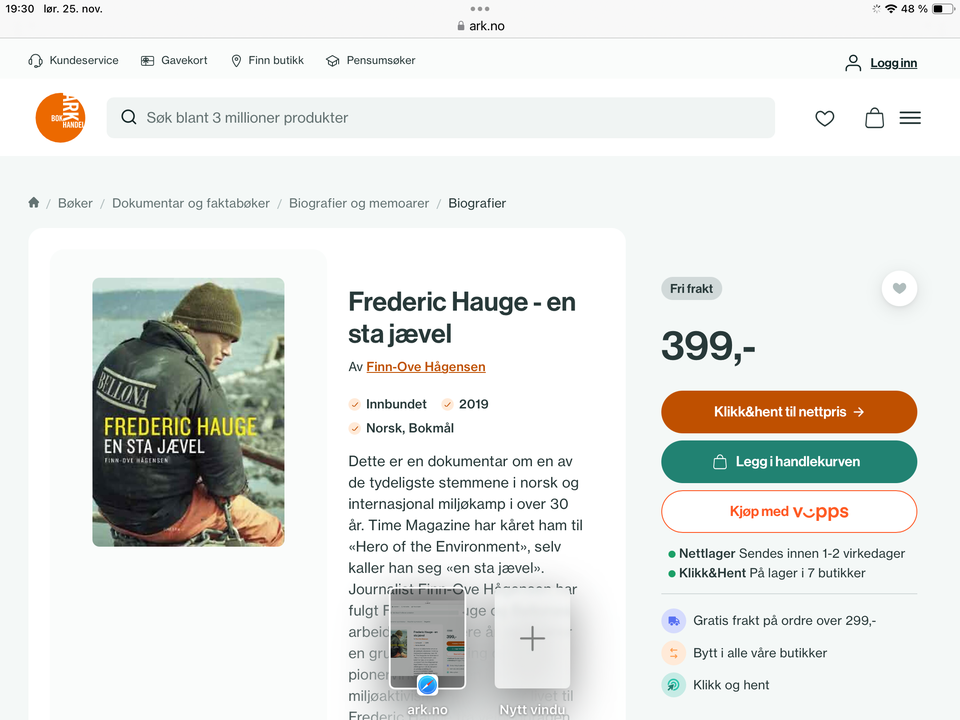Click the Innbundet format label
This screenshot has width=960, height=720.
pyautogui.click(x=396, y=404)
